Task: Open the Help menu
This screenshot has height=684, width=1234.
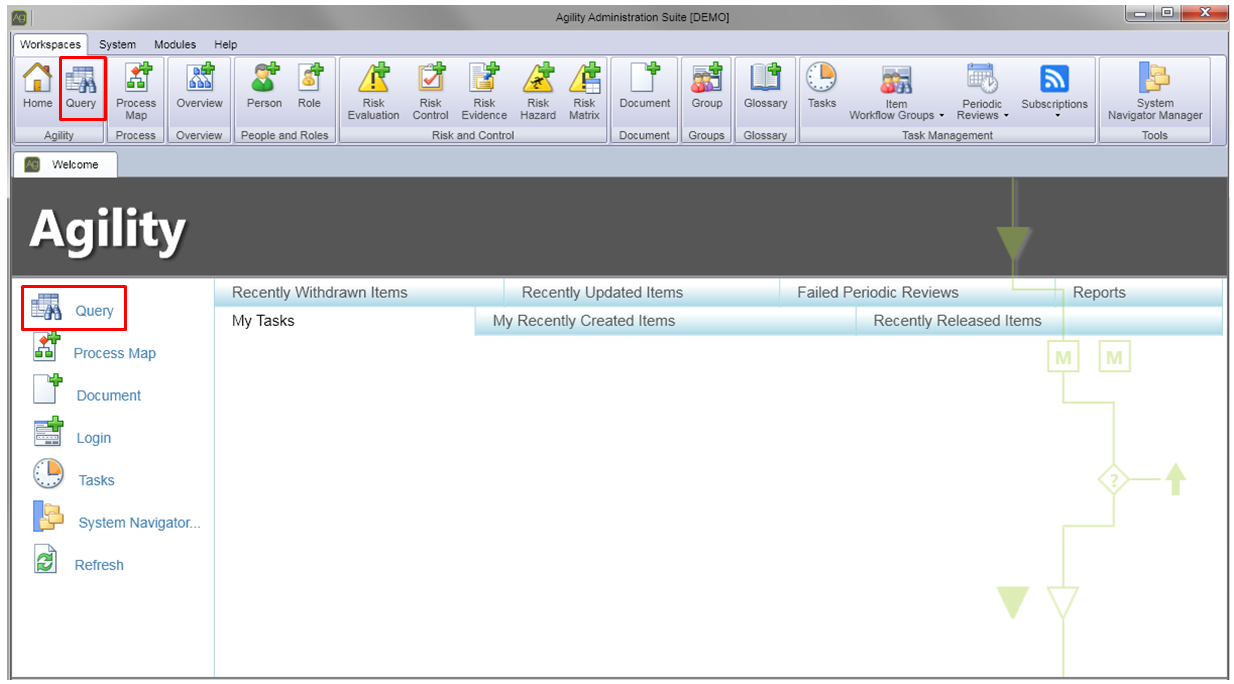Action: click(x=226, y=44)
